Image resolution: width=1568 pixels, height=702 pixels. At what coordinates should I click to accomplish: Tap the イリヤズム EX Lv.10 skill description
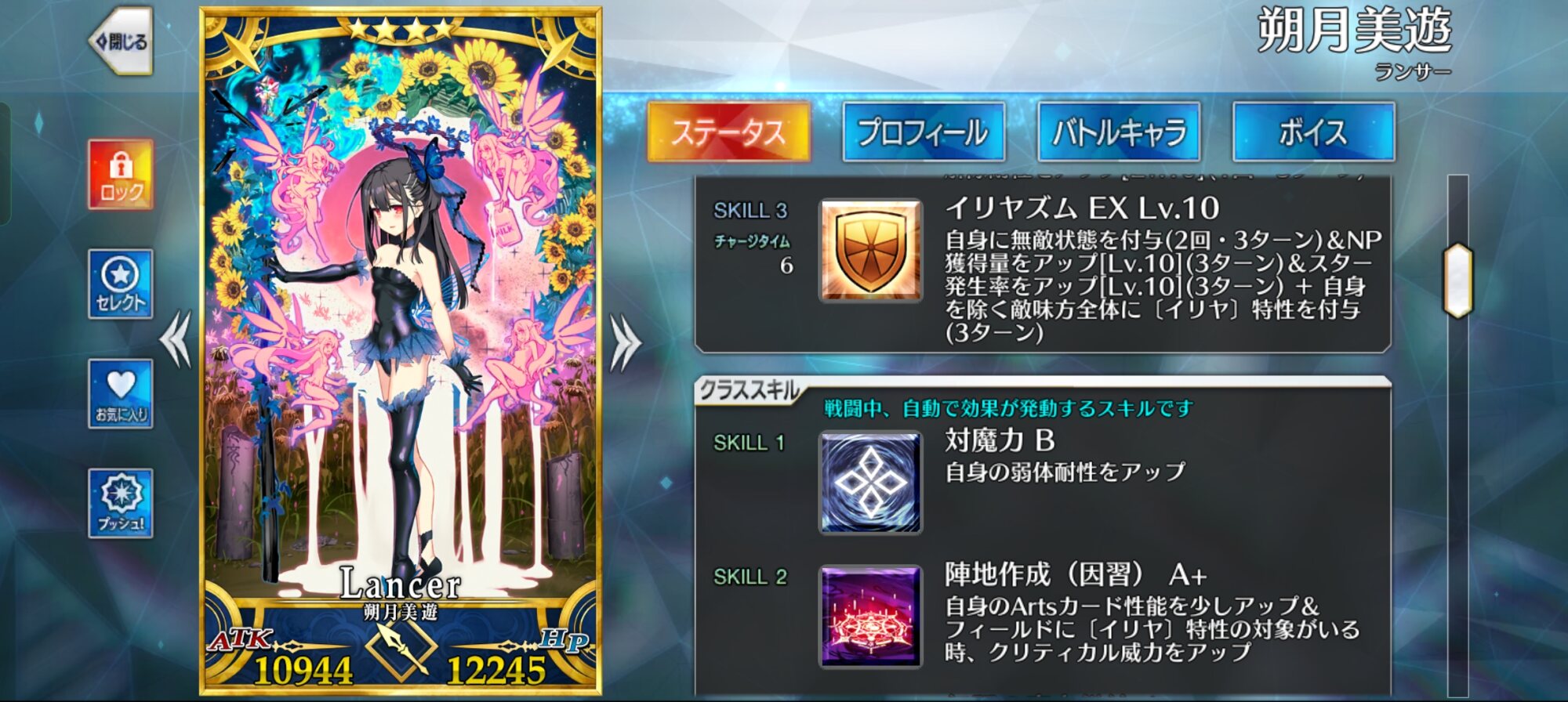point(1163,286)
